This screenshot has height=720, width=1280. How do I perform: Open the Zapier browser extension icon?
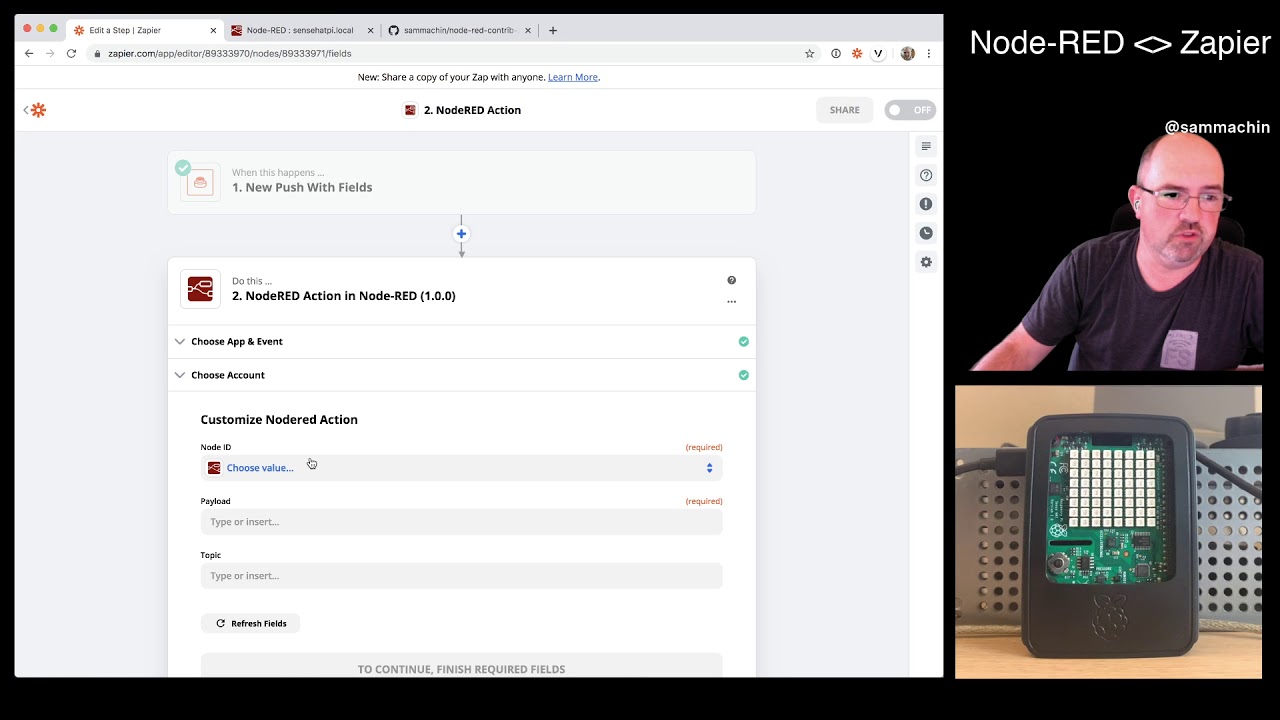pyautogui.click(x=857, y=53)
